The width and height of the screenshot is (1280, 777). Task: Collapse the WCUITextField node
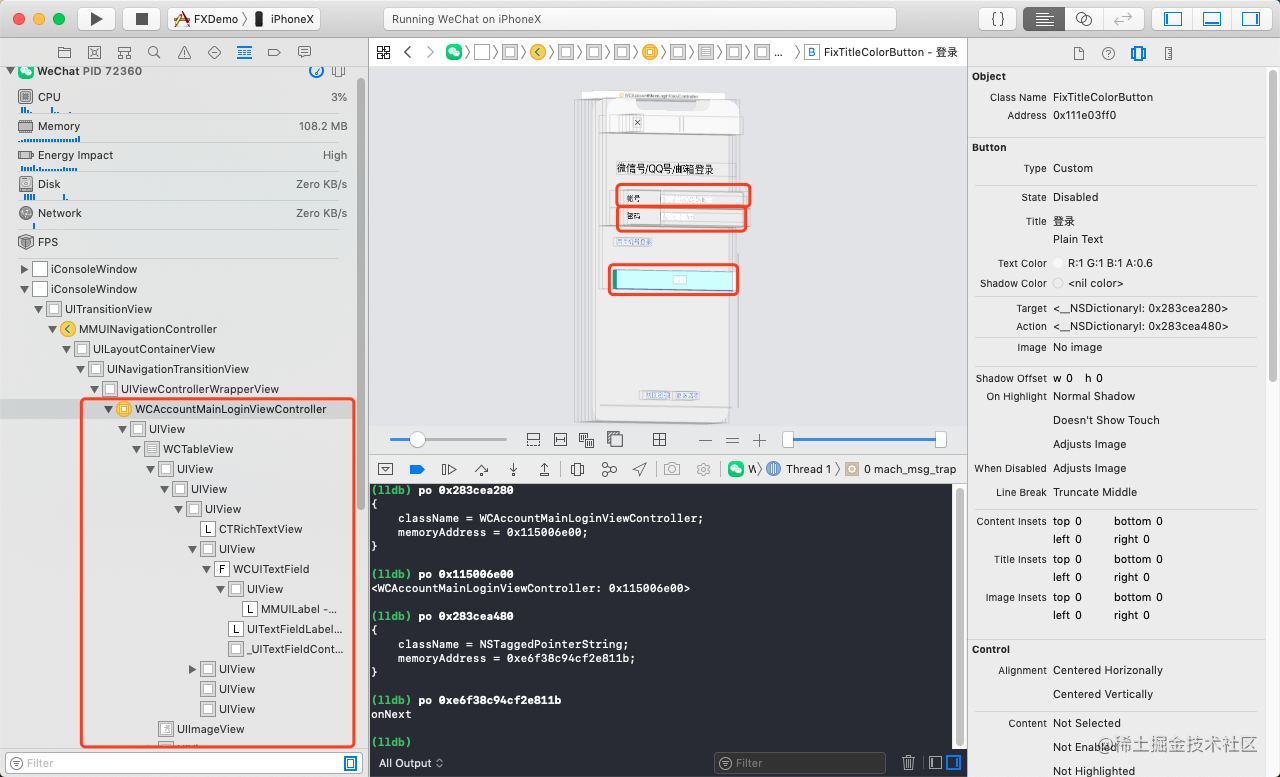206,569
